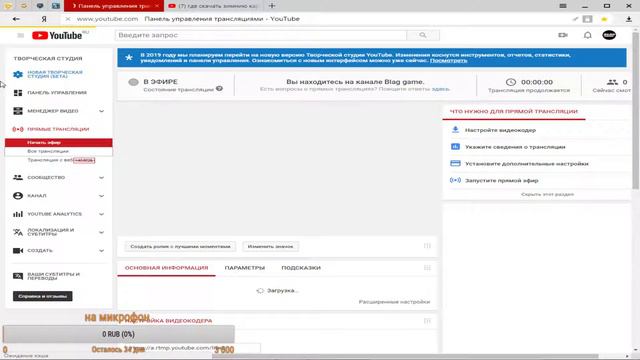Image resolution: width=640 pixels, height=360 pixels.
Task: Click the additional settings card icon in checklist
Action: point(455,163)
